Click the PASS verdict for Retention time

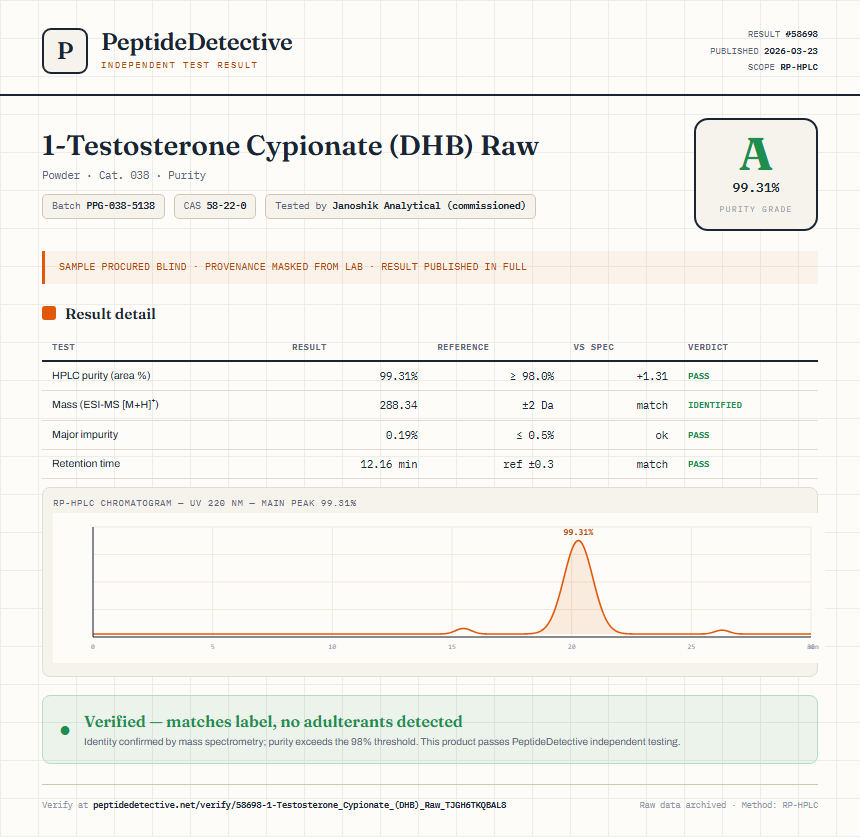tap(699, 464)
